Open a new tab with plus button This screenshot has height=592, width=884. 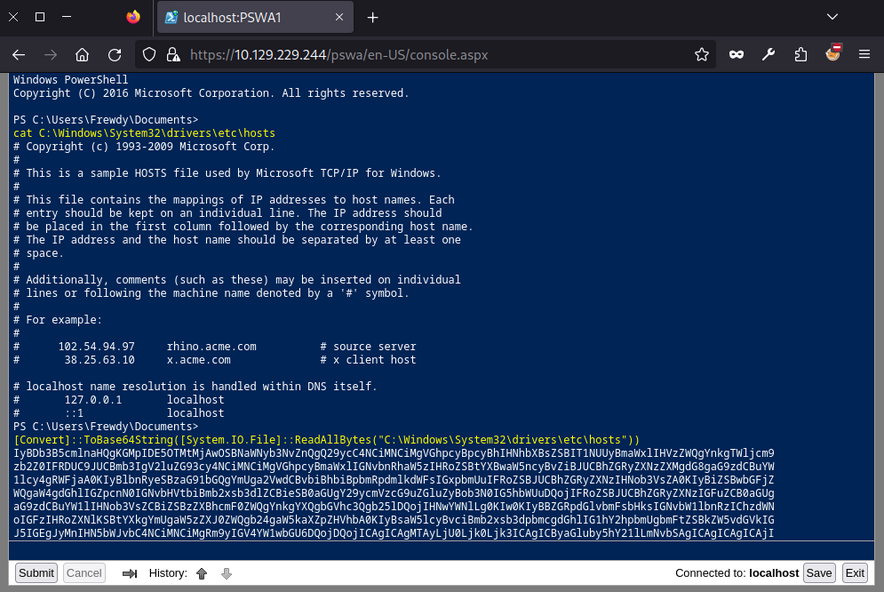373,17
